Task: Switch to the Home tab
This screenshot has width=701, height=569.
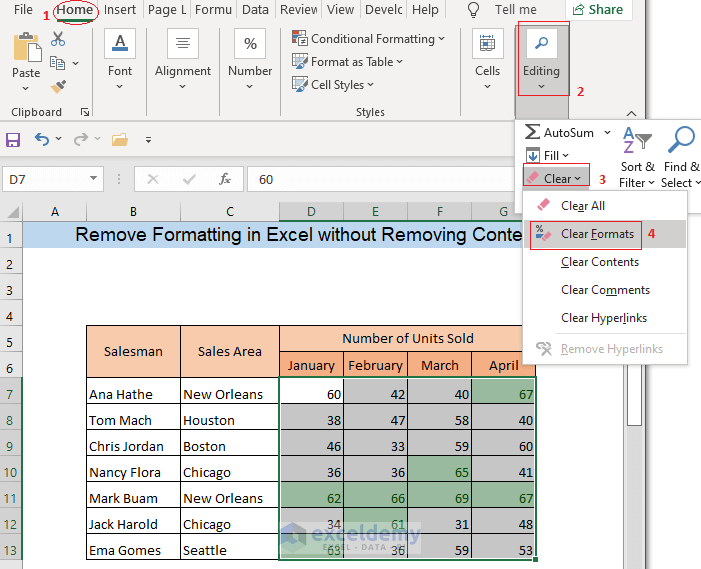Action: pyautogui.click(x=75, y=10)
